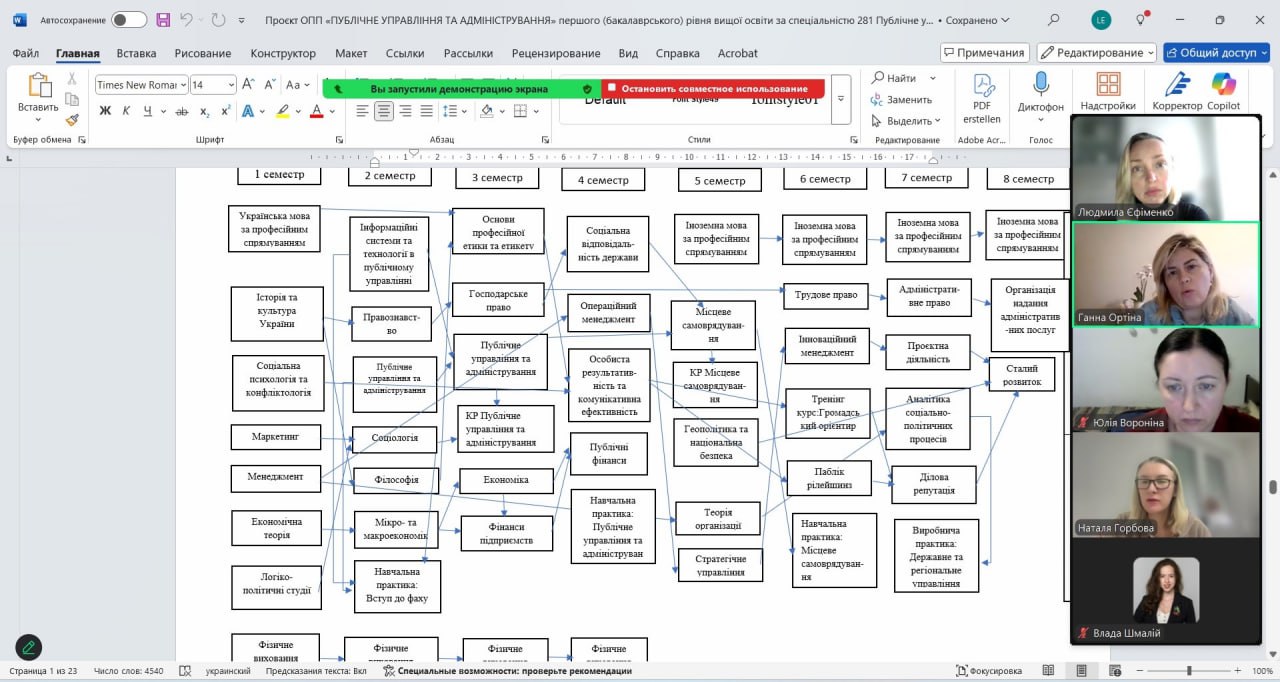Toggle the Автосохранение switch

[129, 20]
